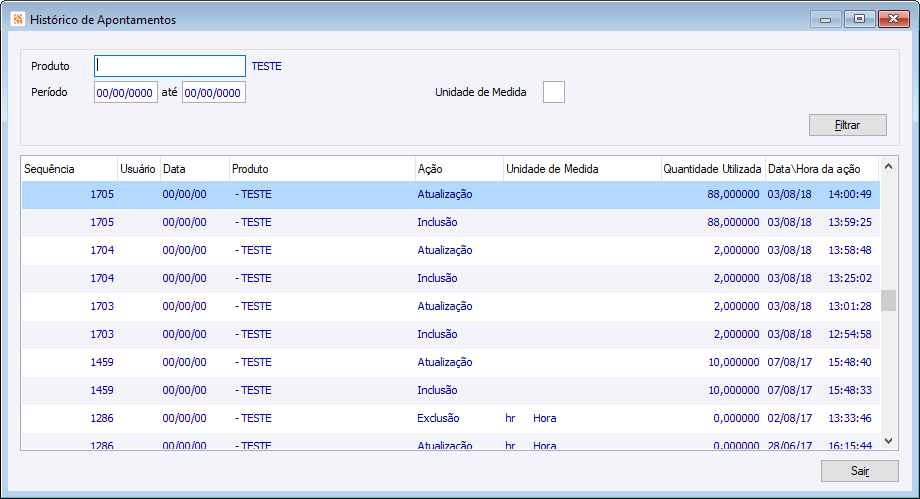
Task: Minimize the Histórico de Apontamentos window
Action: 826,19
